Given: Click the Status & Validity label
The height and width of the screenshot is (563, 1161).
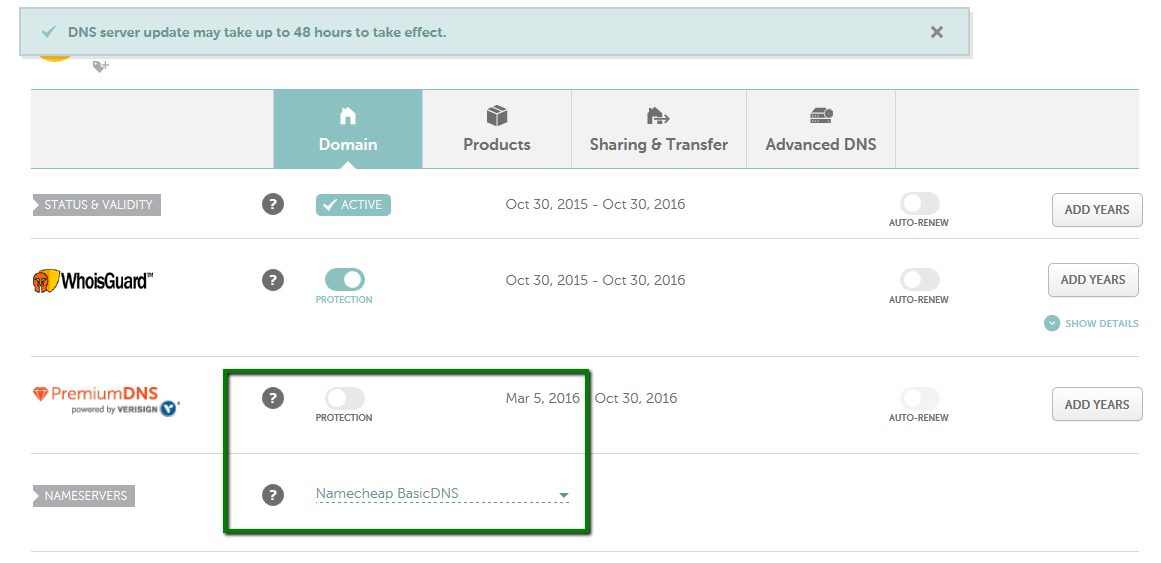Looking at the screenshot, I should point(97,205).
